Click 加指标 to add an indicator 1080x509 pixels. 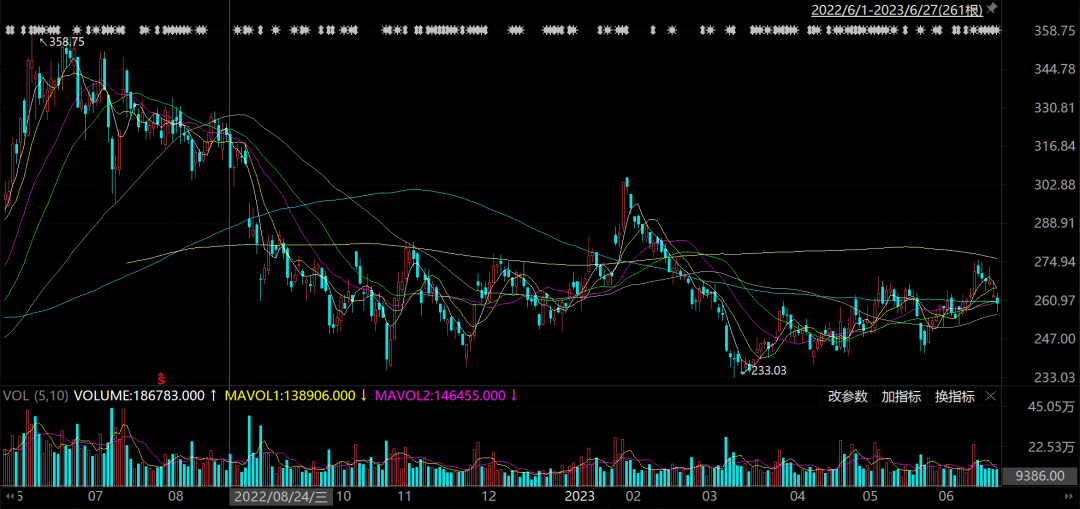click(901, 396)
